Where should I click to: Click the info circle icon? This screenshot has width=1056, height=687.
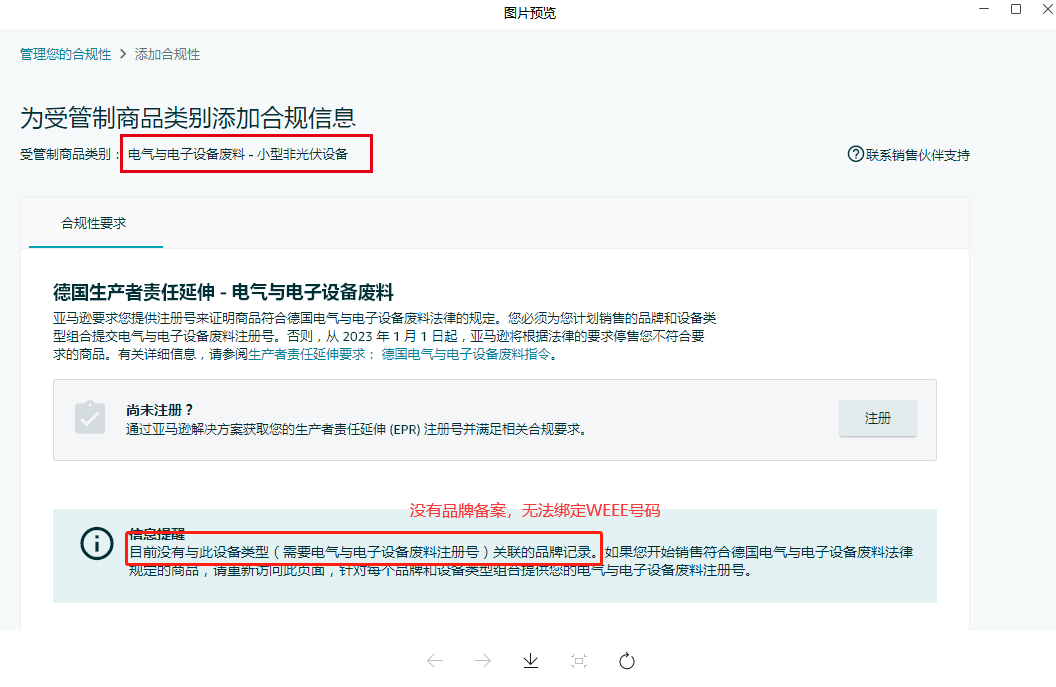point(97,543)
